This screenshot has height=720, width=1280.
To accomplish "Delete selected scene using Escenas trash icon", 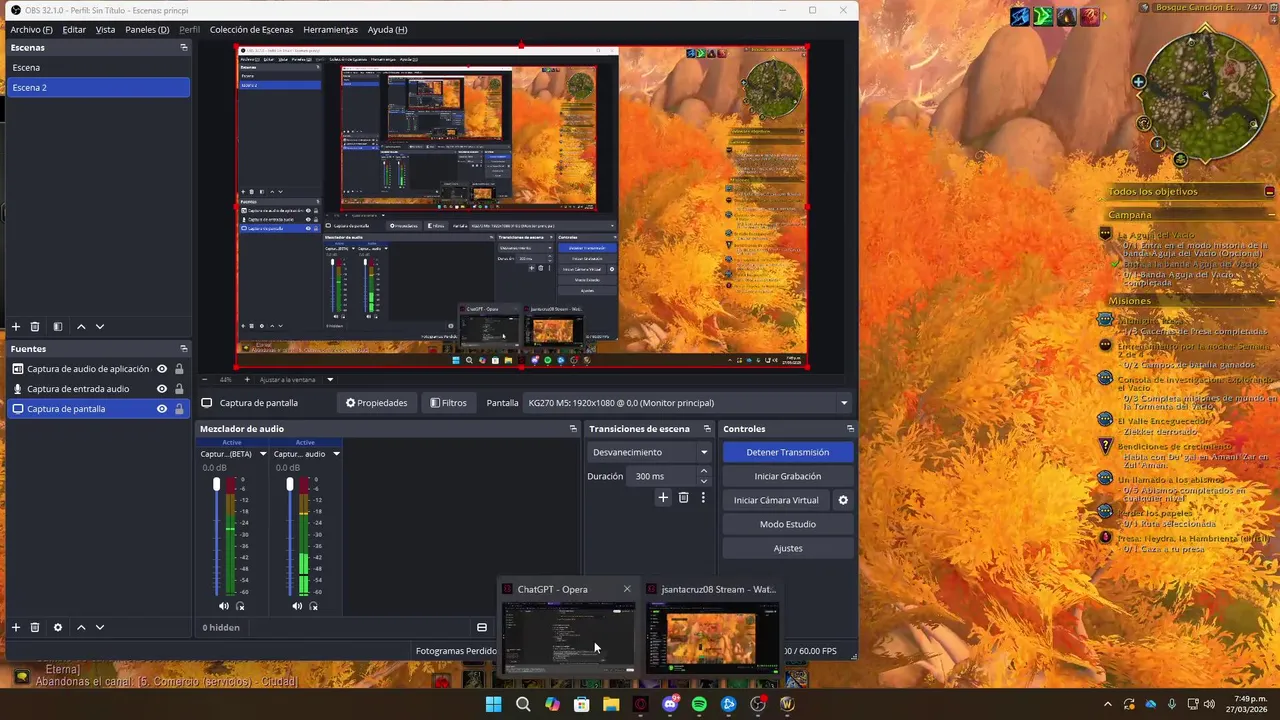I will (x=35, y=326).
